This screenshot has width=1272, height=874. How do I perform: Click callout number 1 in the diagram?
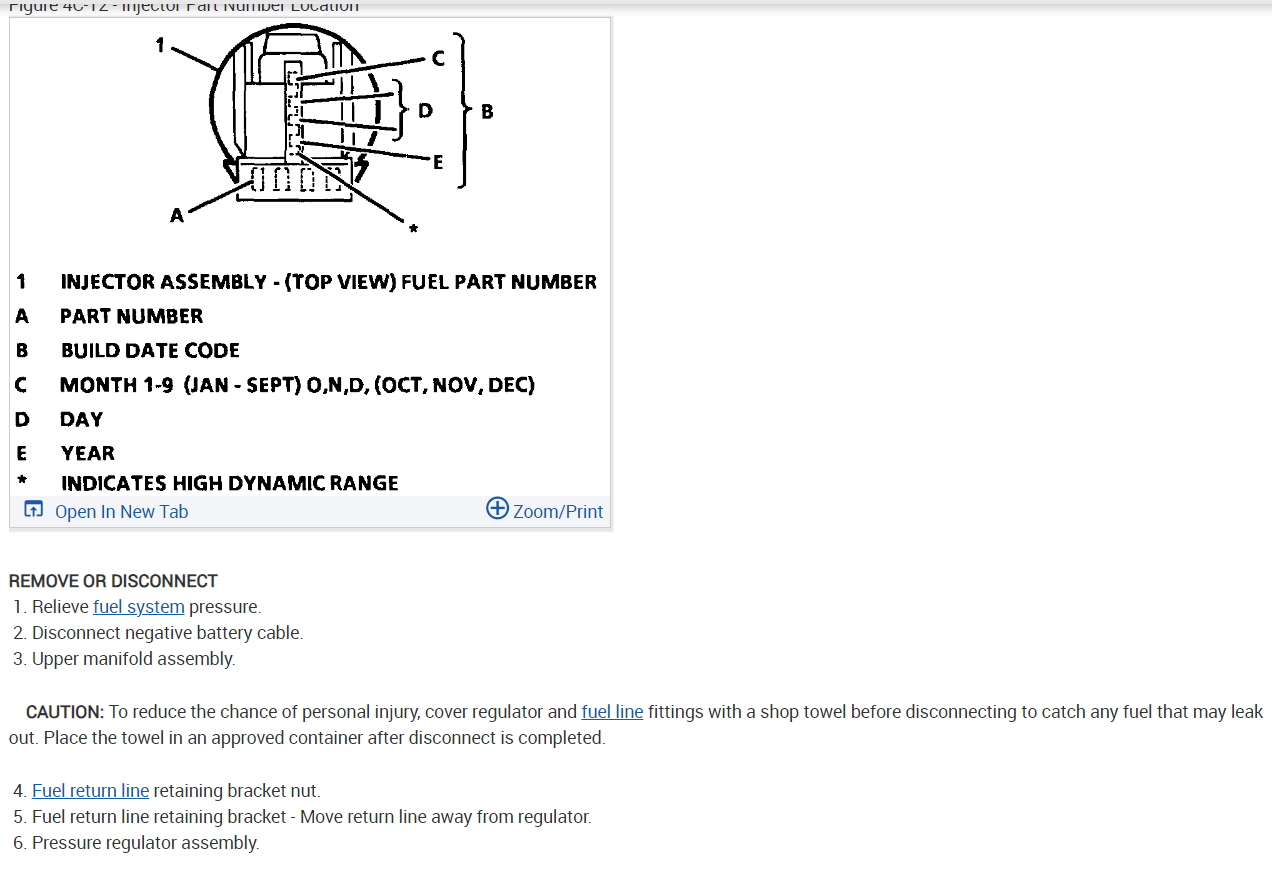click(159, 44)
